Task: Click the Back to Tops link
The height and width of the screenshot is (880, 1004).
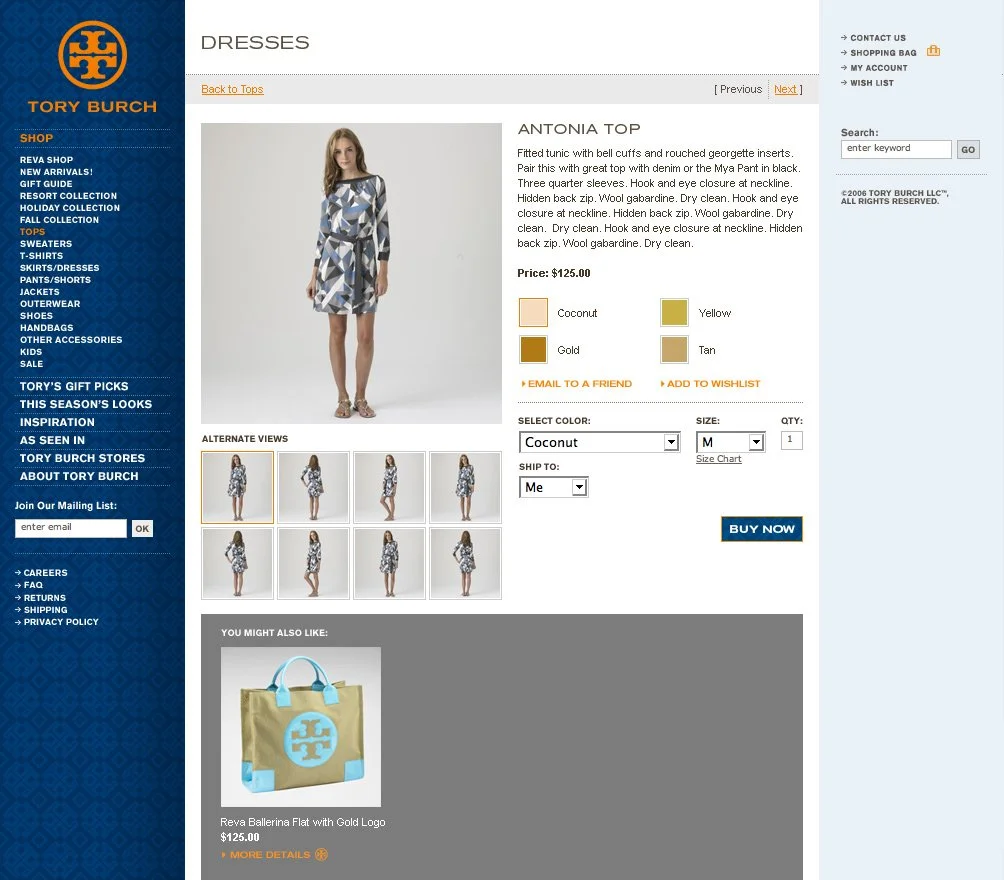Action: 232,89
